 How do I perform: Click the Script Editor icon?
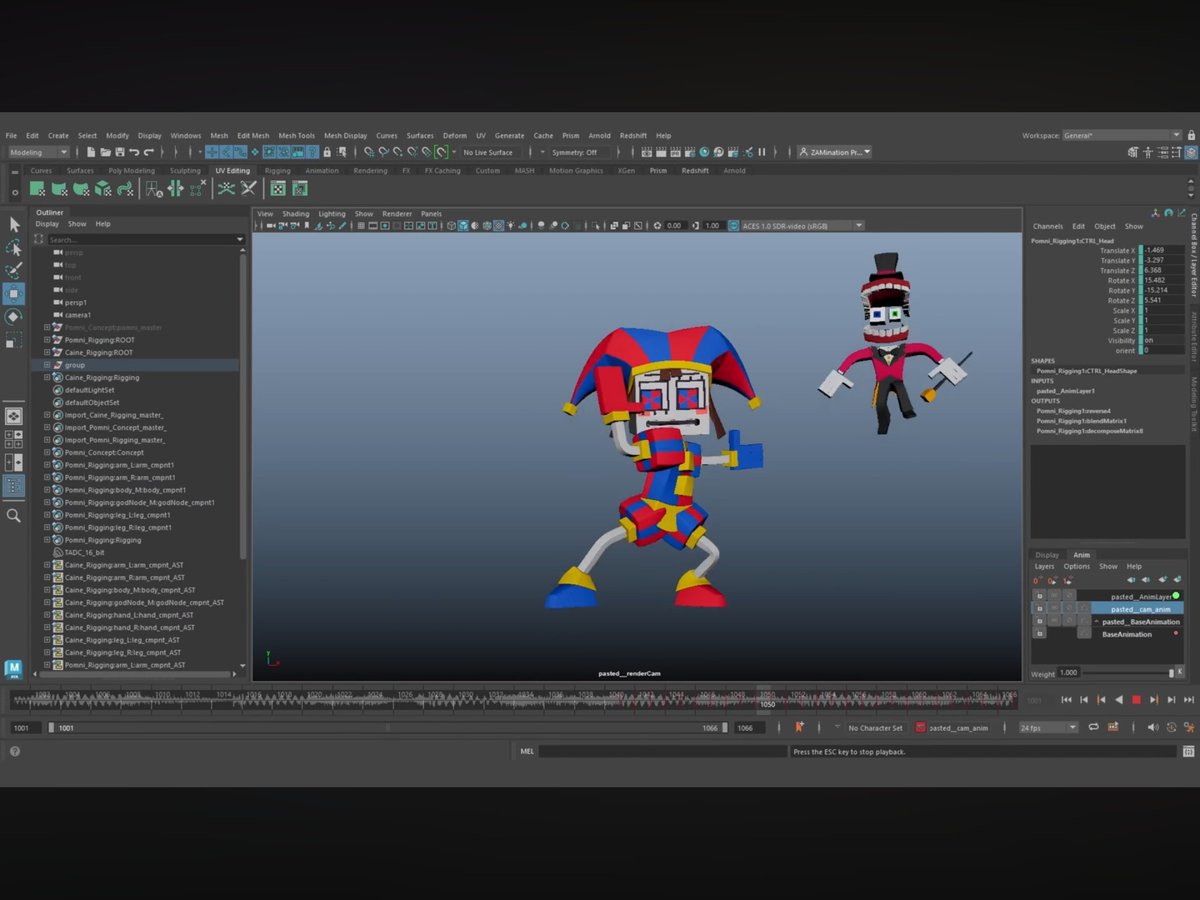pyautogui.click(x=1189, y=751)
